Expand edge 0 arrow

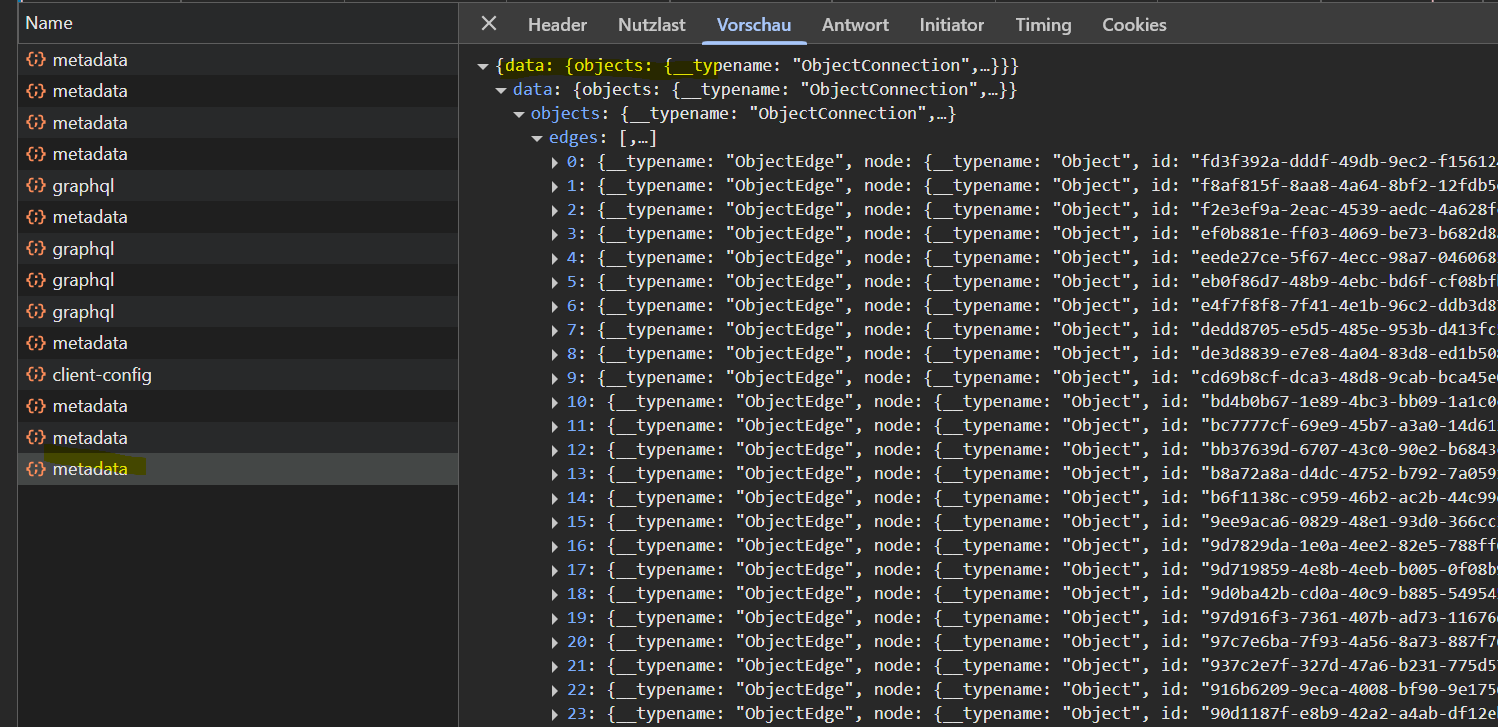tap(555, 162)
